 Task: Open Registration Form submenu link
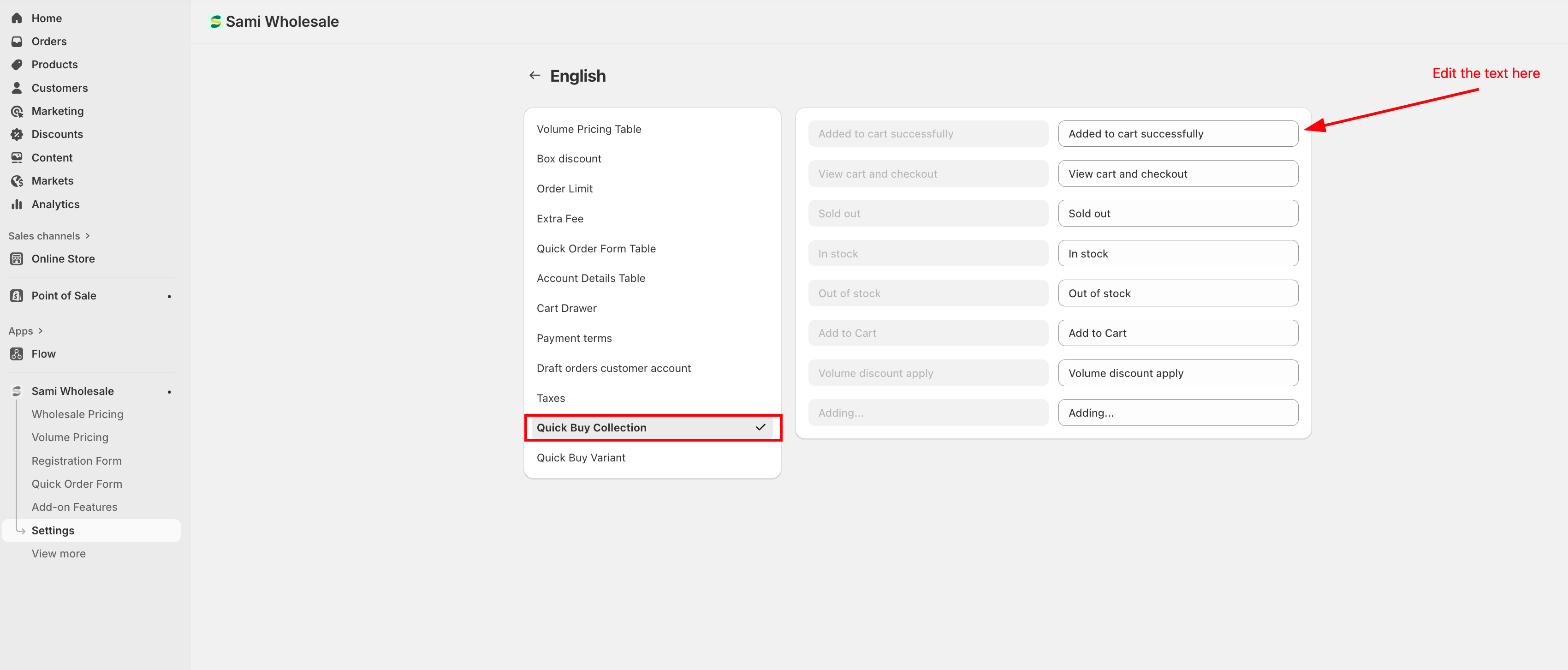click(x=77, y=461)
